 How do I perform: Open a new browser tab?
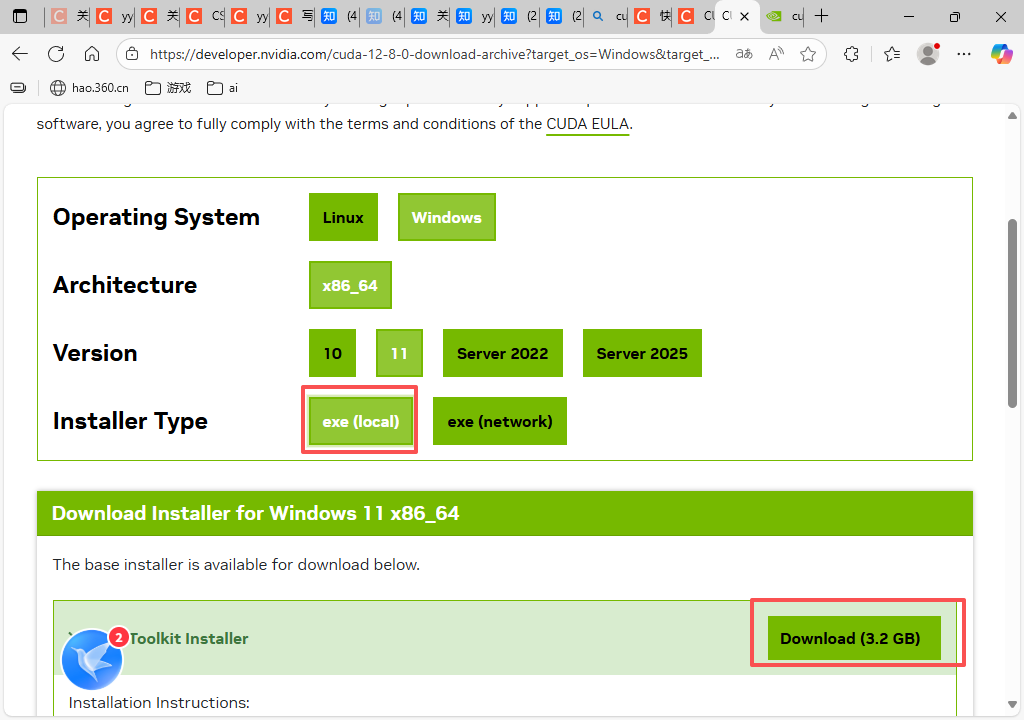point(822,16)
